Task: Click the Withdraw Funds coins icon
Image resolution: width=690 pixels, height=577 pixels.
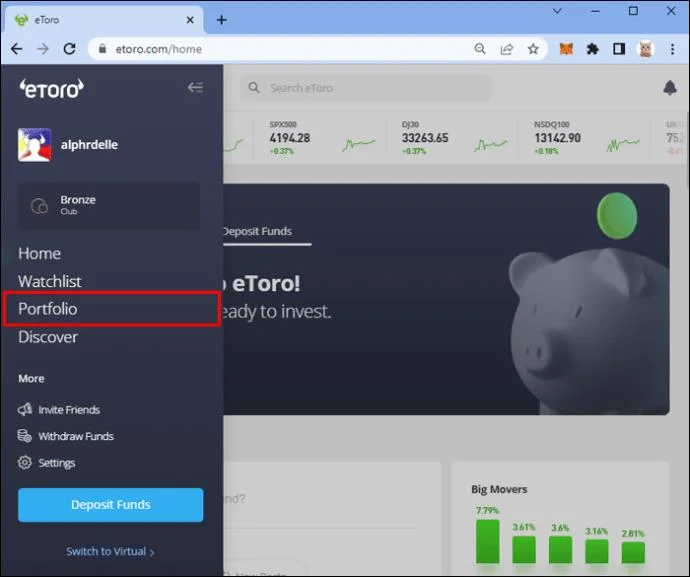Action: 25,436
